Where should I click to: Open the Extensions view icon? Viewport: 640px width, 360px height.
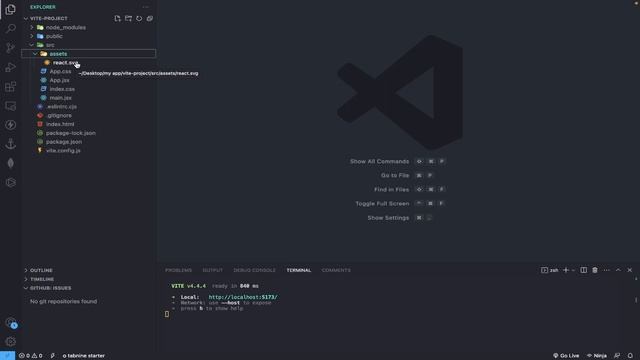coord(11,86)
